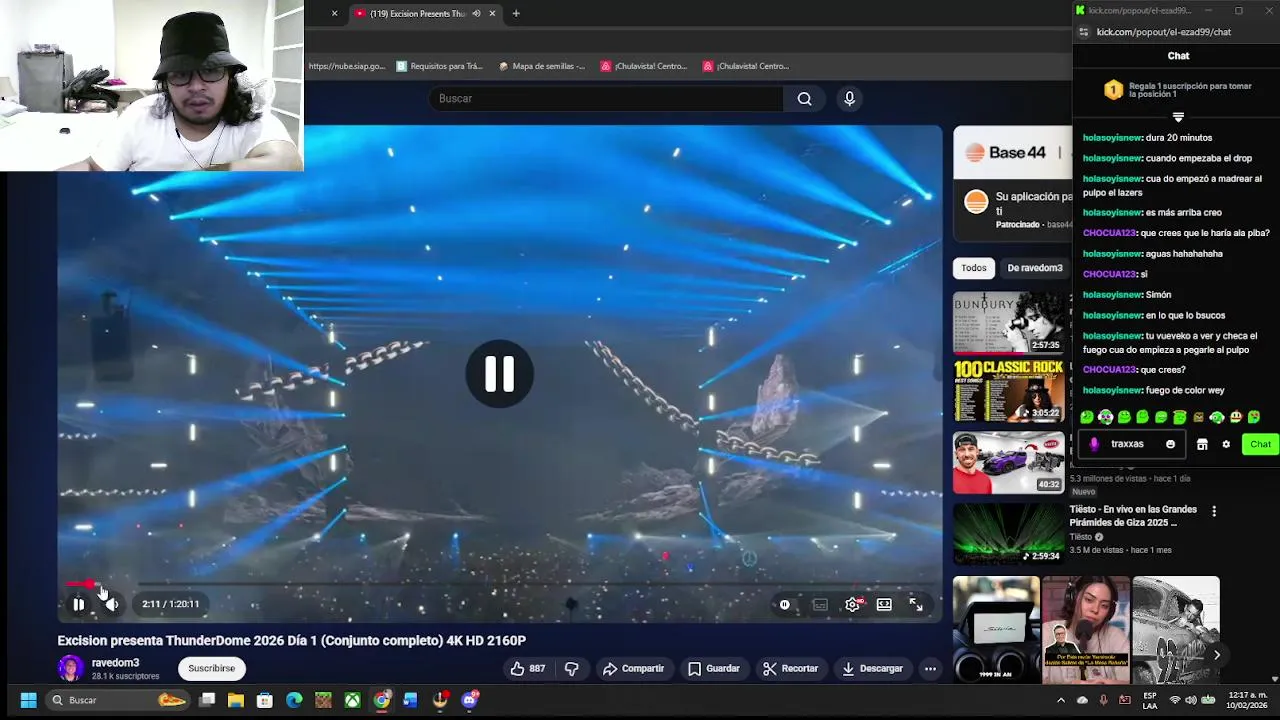Open Bunbury playlist video thumbnail

pyautogui.click(x=1009, y=322)
